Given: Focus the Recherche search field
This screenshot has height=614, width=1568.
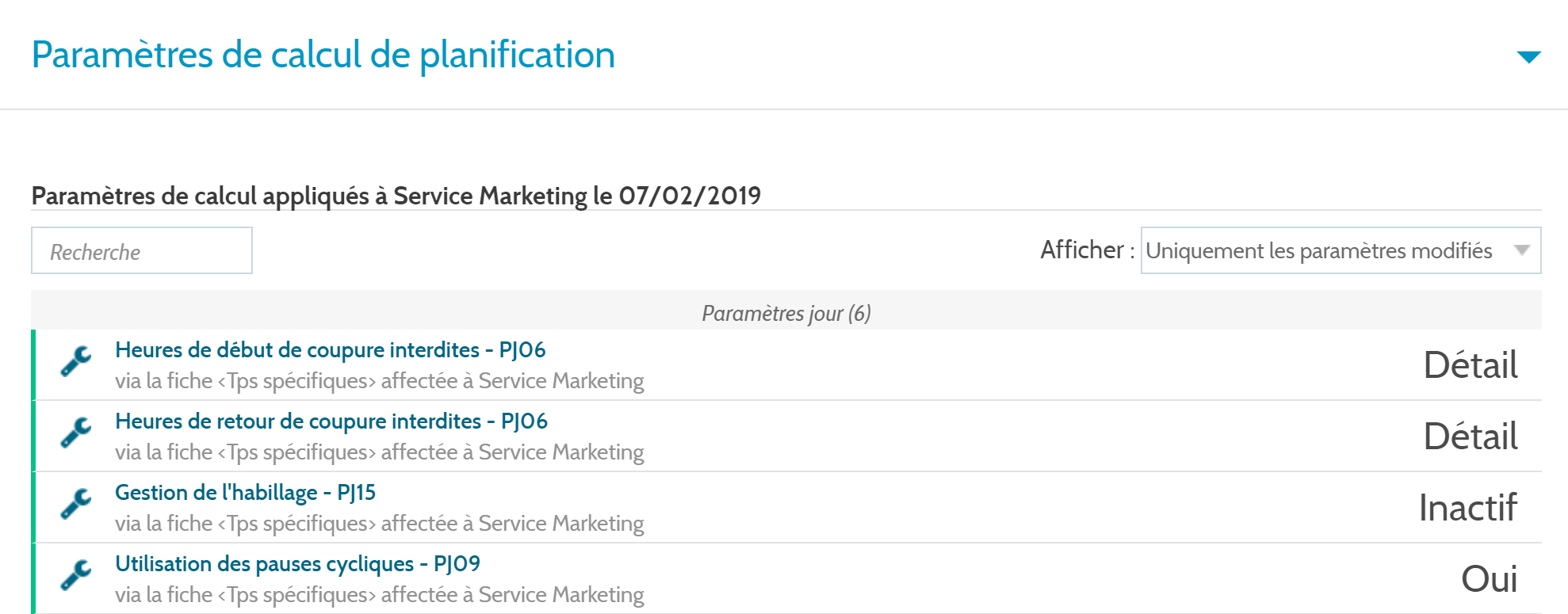Looking at the screenshot, I should (x=142, y=250).
